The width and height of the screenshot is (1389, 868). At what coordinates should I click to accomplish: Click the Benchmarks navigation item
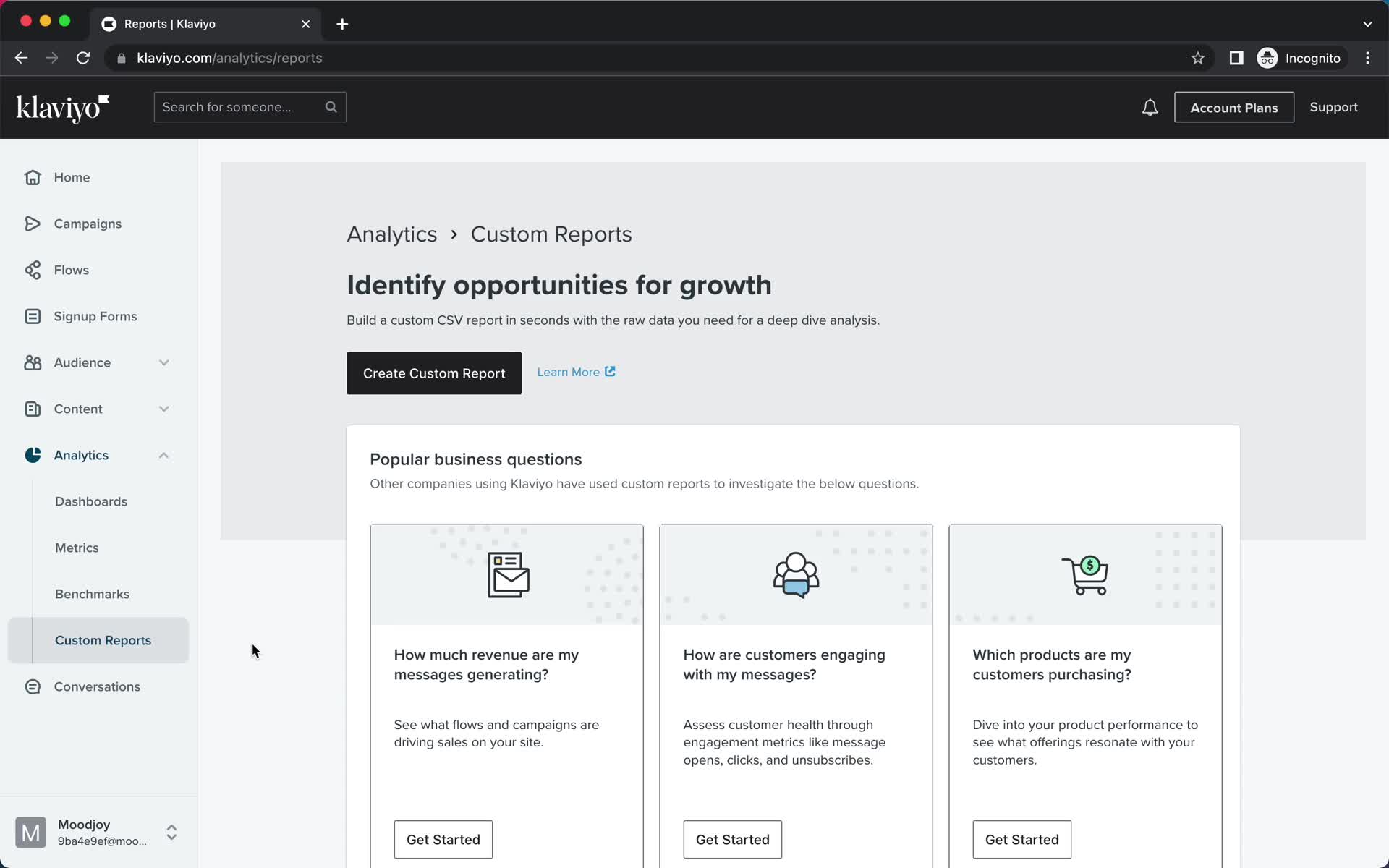[x=92, y=593]
